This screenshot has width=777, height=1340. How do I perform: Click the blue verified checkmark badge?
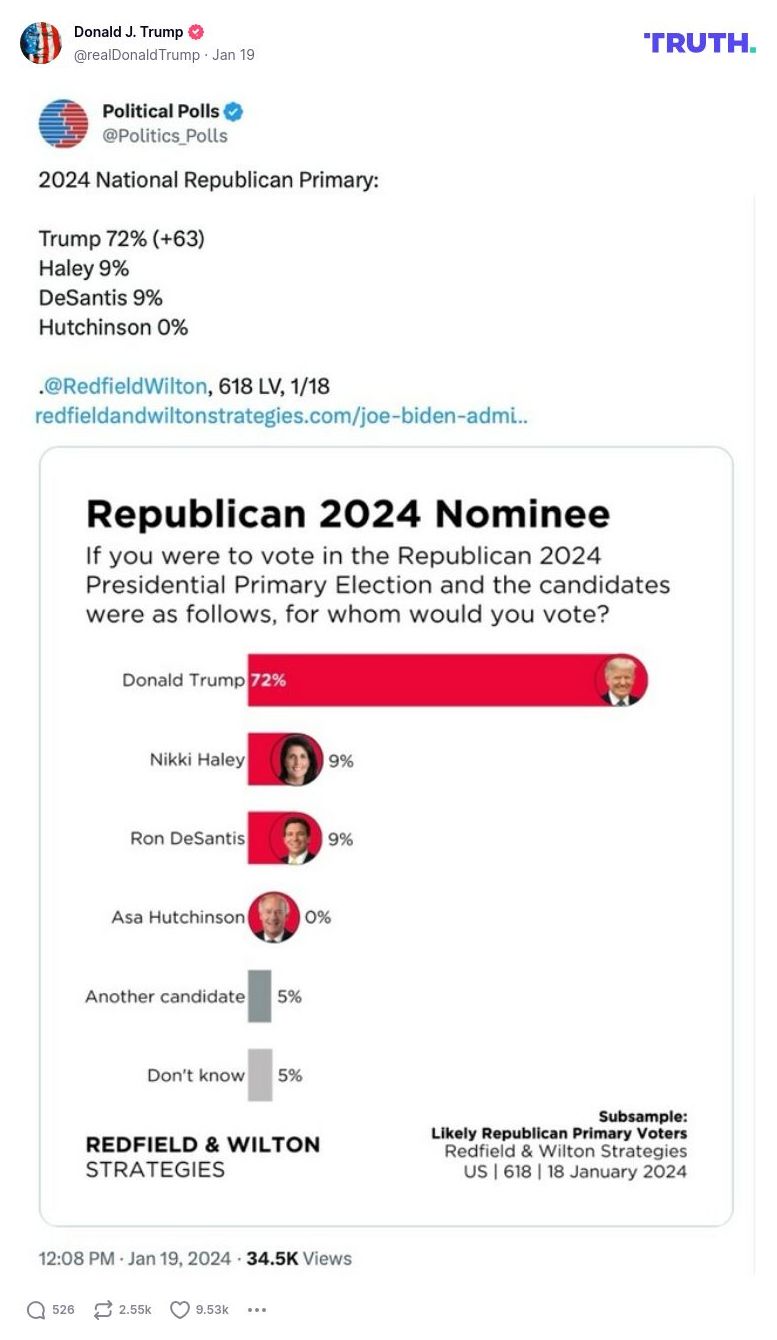click(234, 112)
